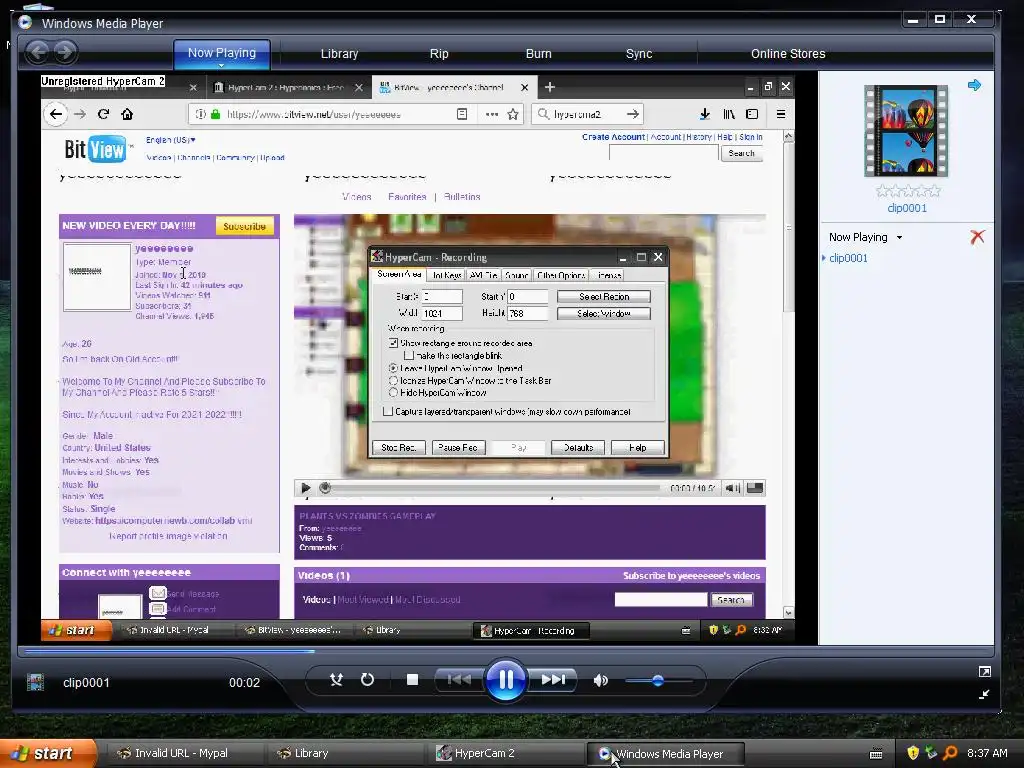Close the Windows Media Player window
The width and height of the screenshot is (1024, 768).
coord(972,20)
